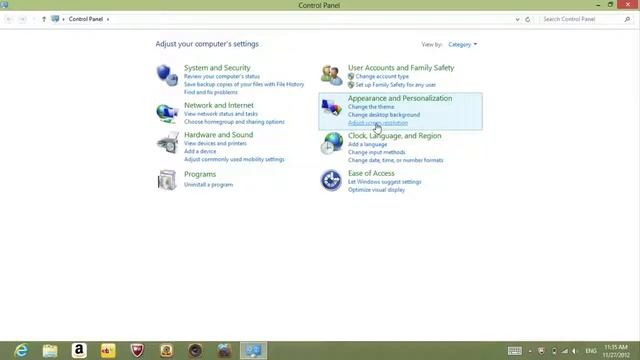Open the taskbar clock and date

pyautogui.click(x=616, y=351)
